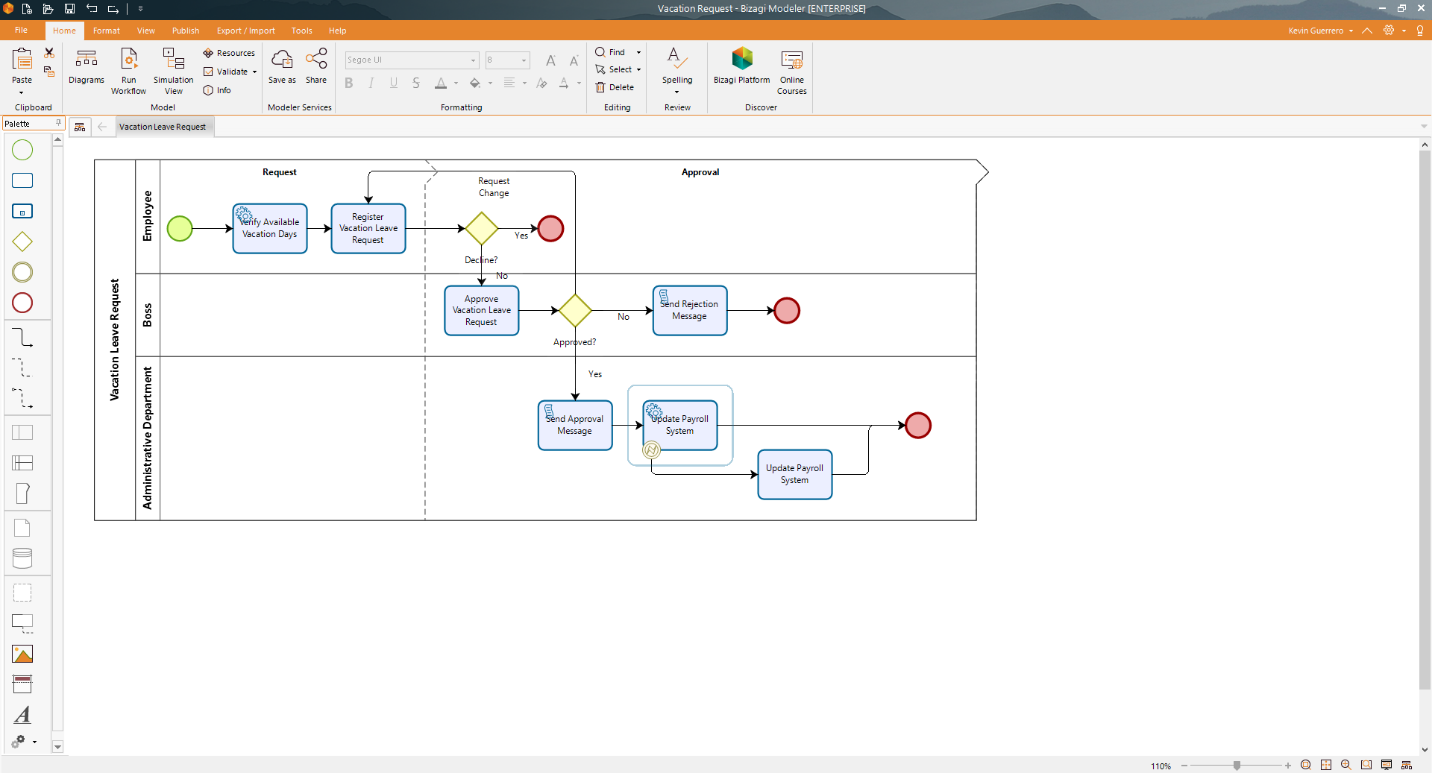This screenshot has height=773, width=1432.
Task: Switch to the Vacation Leave Request tab
Action: click(165, 126)
